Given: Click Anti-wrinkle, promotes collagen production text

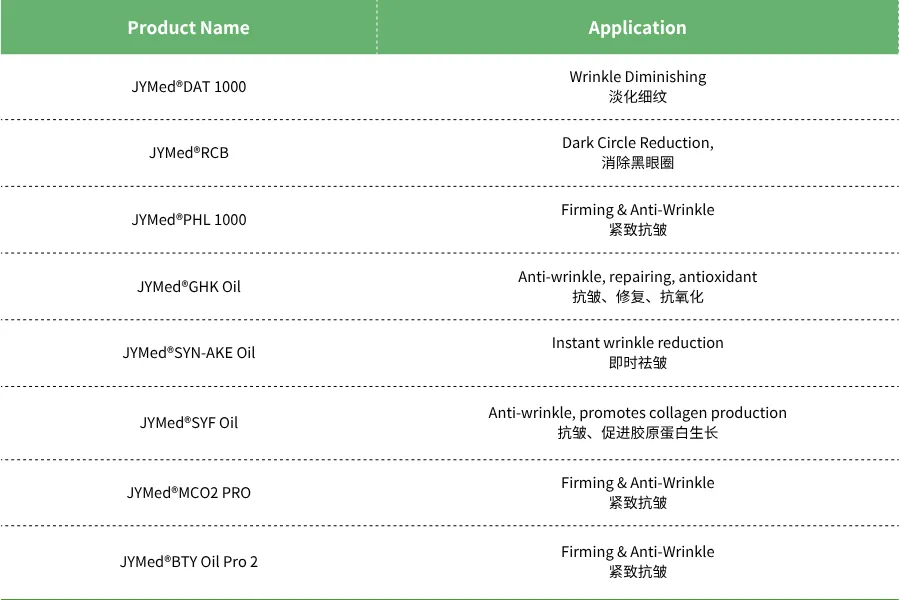Looking at the screenshot, I should [x=638, y=413].
